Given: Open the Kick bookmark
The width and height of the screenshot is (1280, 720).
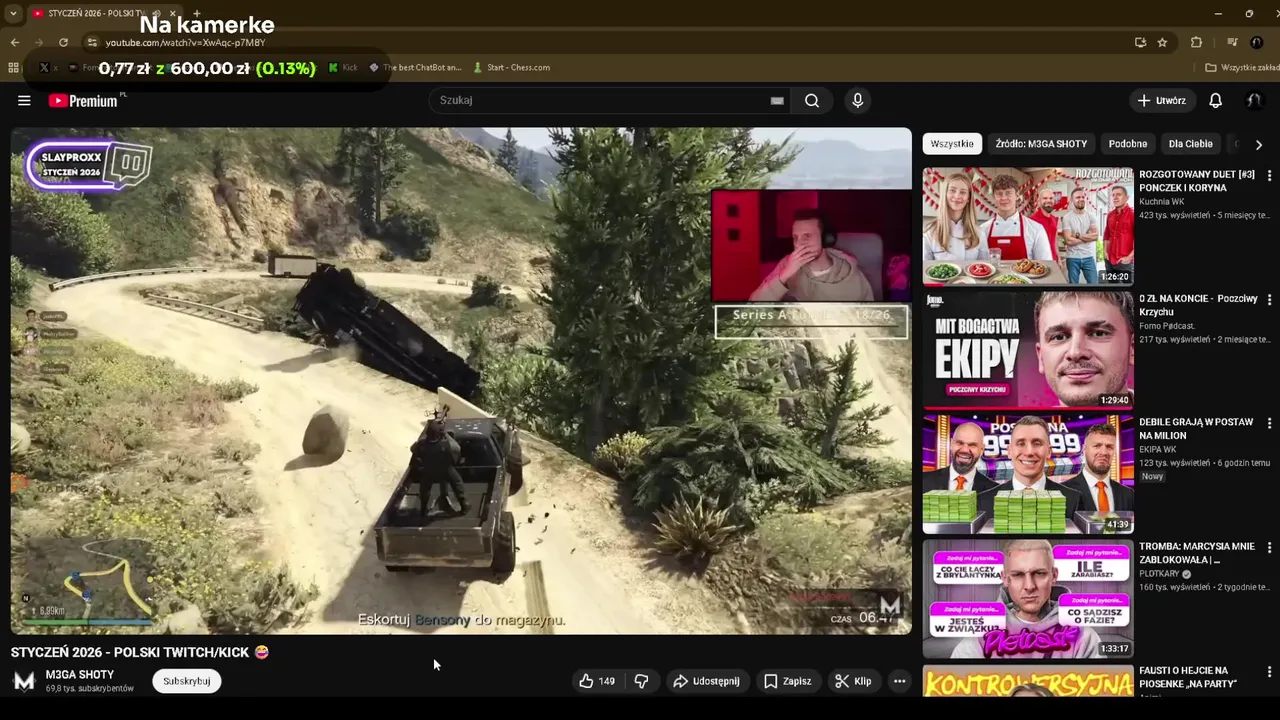Looking at the screenshot, I should (343, 68).
